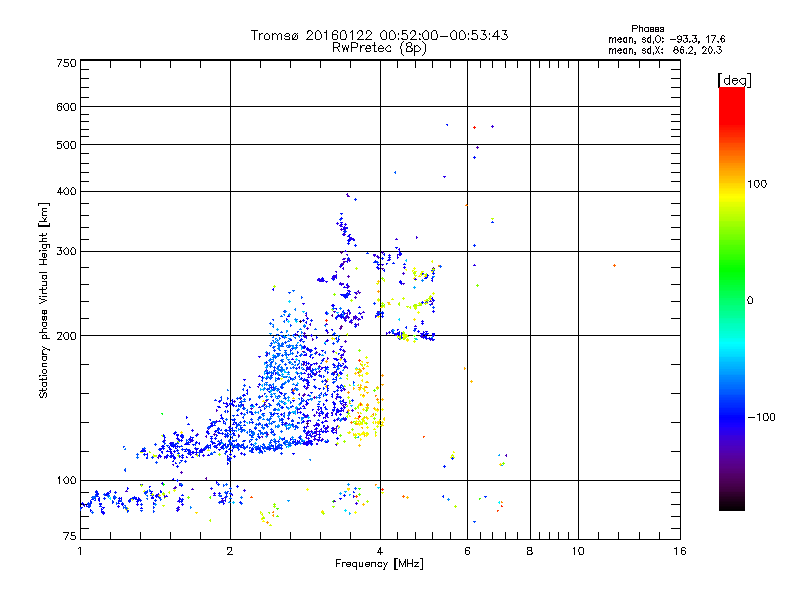
Task: Click the y-axis label '750'
Action: [x=66, y=63]
